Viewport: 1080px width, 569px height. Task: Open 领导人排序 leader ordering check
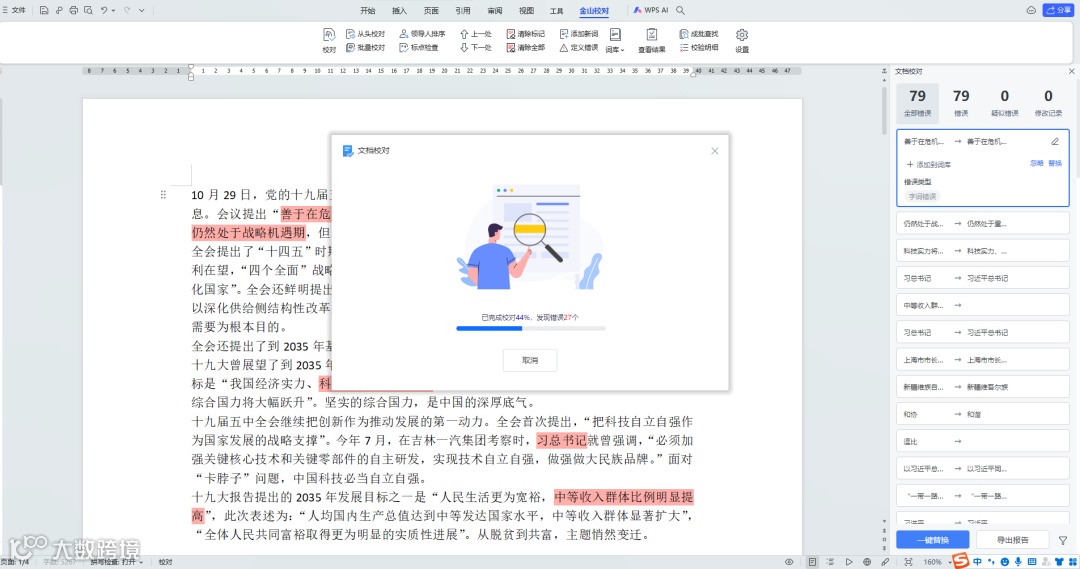coord(422,34)
